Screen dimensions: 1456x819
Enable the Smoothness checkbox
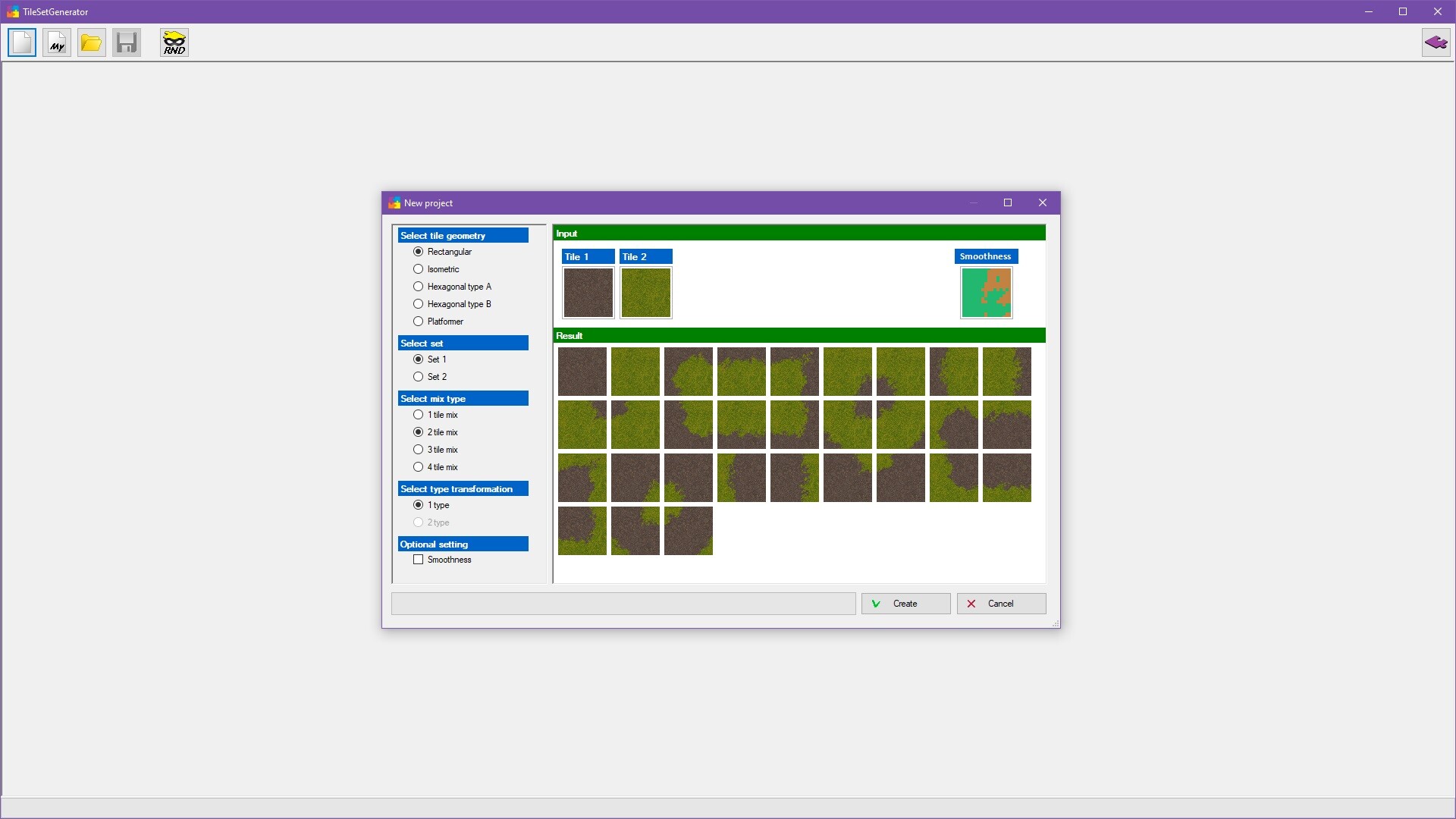coord(419,560)
